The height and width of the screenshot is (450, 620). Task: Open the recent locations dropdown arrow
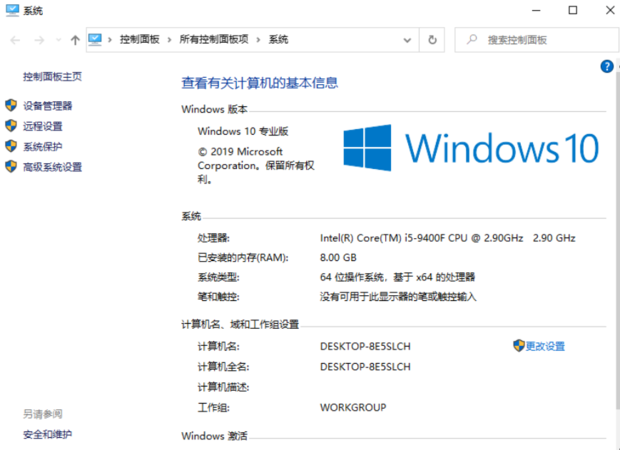click(59, 40)
